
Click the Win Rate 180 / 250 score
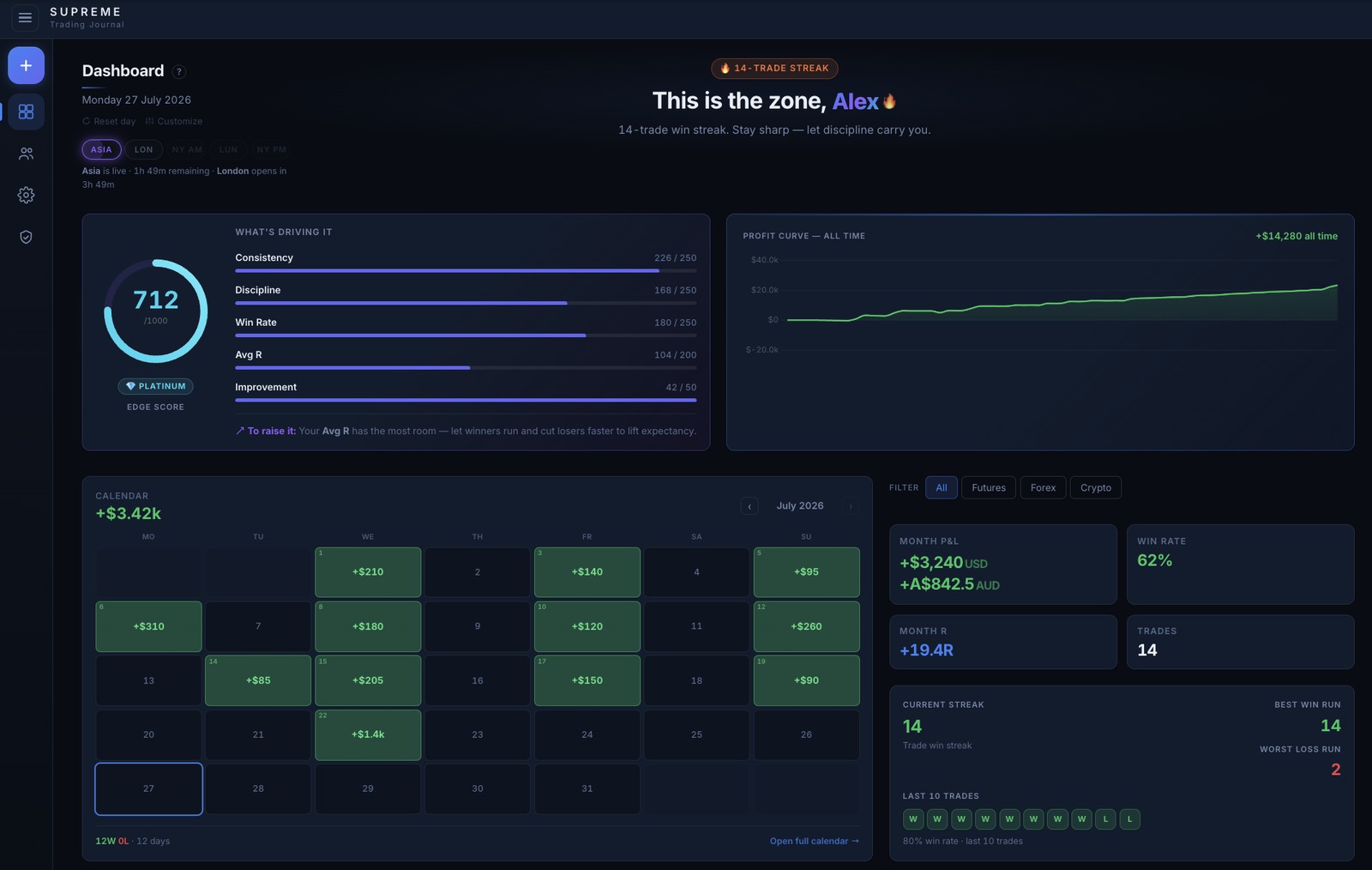(675, 323)
